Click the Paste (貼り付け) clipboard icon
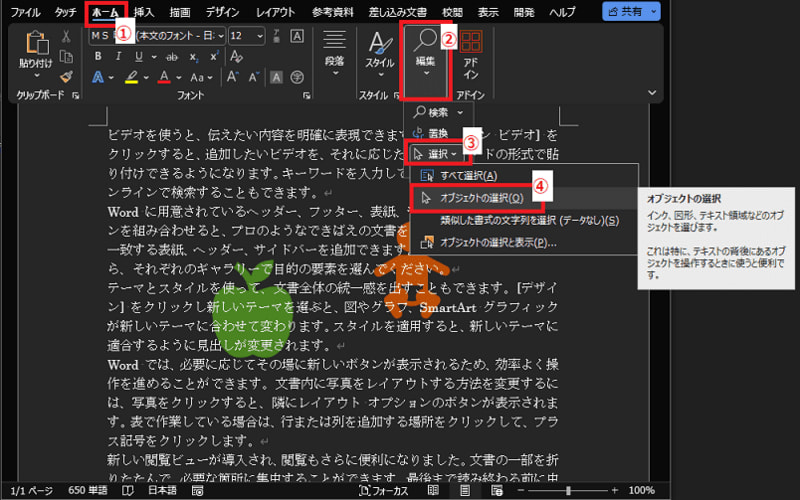 pyautogui.click(x=36, y=44)
